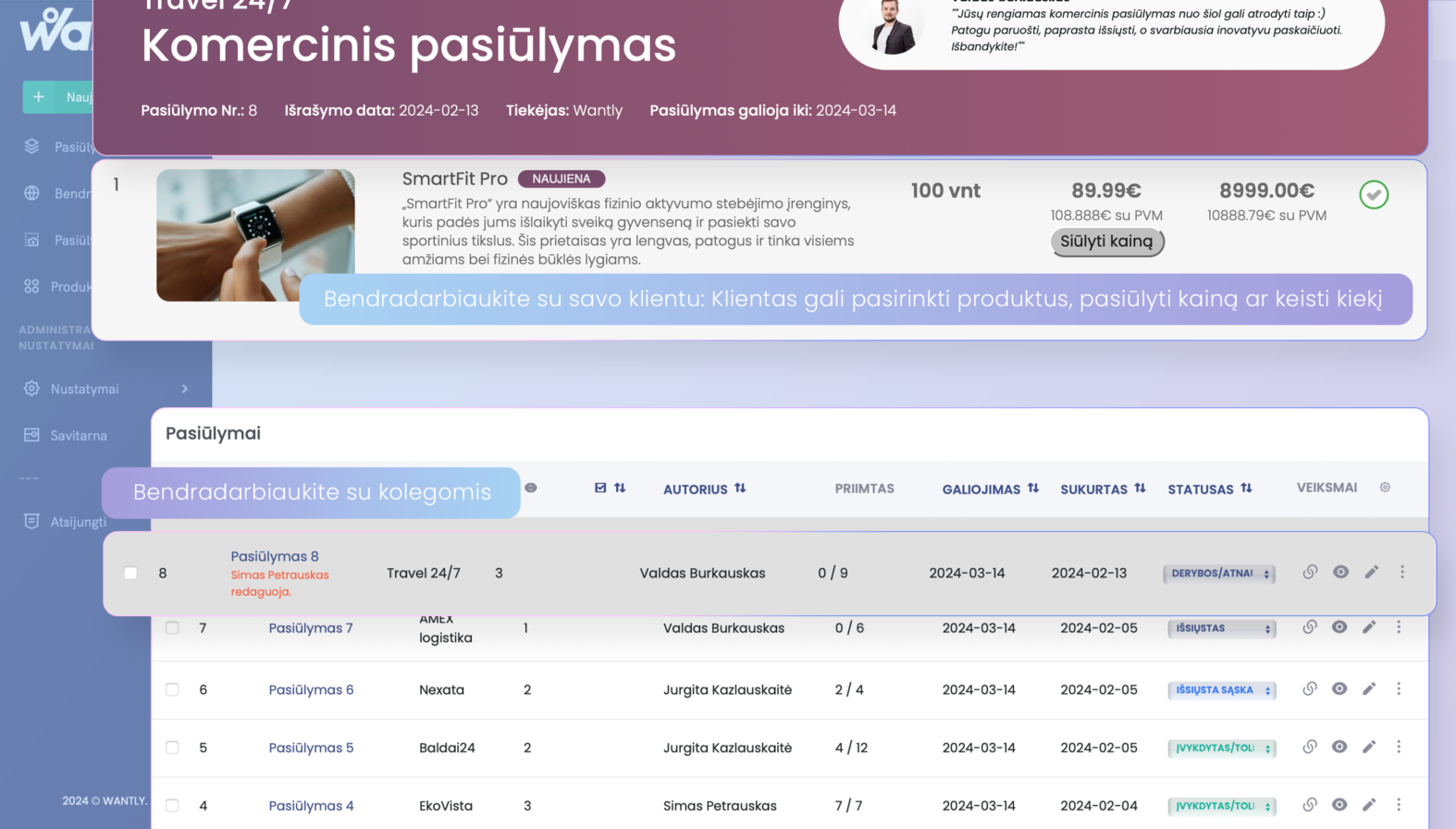Open the Pasiūlymas 7 link

click(311, 628)
